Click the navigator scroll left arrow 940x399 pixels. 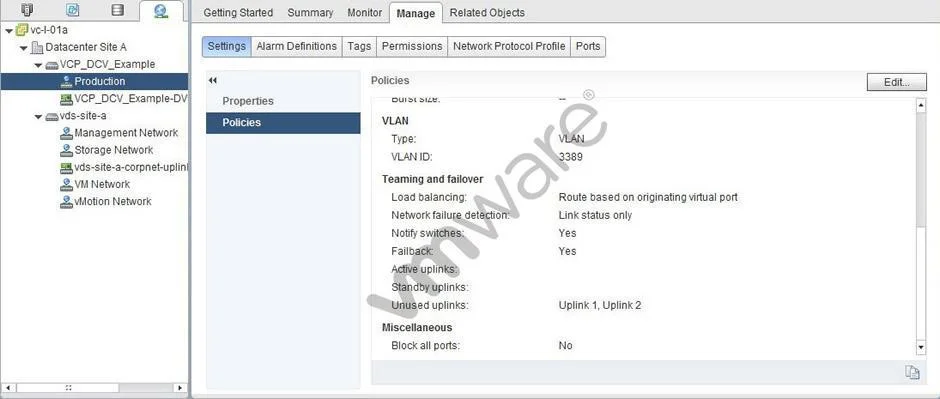[x=8, y=388]
